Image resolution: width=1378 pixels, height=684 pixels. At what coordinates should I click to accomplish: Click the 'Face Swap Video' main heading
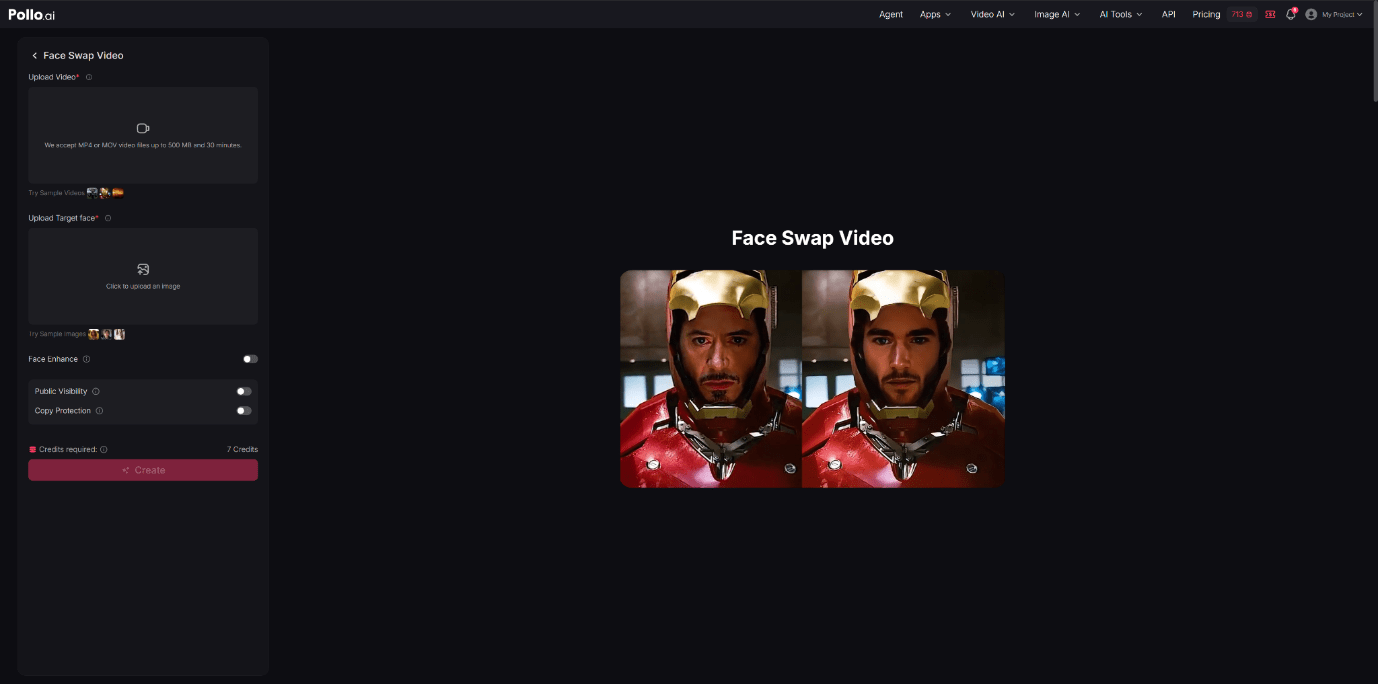812,238
